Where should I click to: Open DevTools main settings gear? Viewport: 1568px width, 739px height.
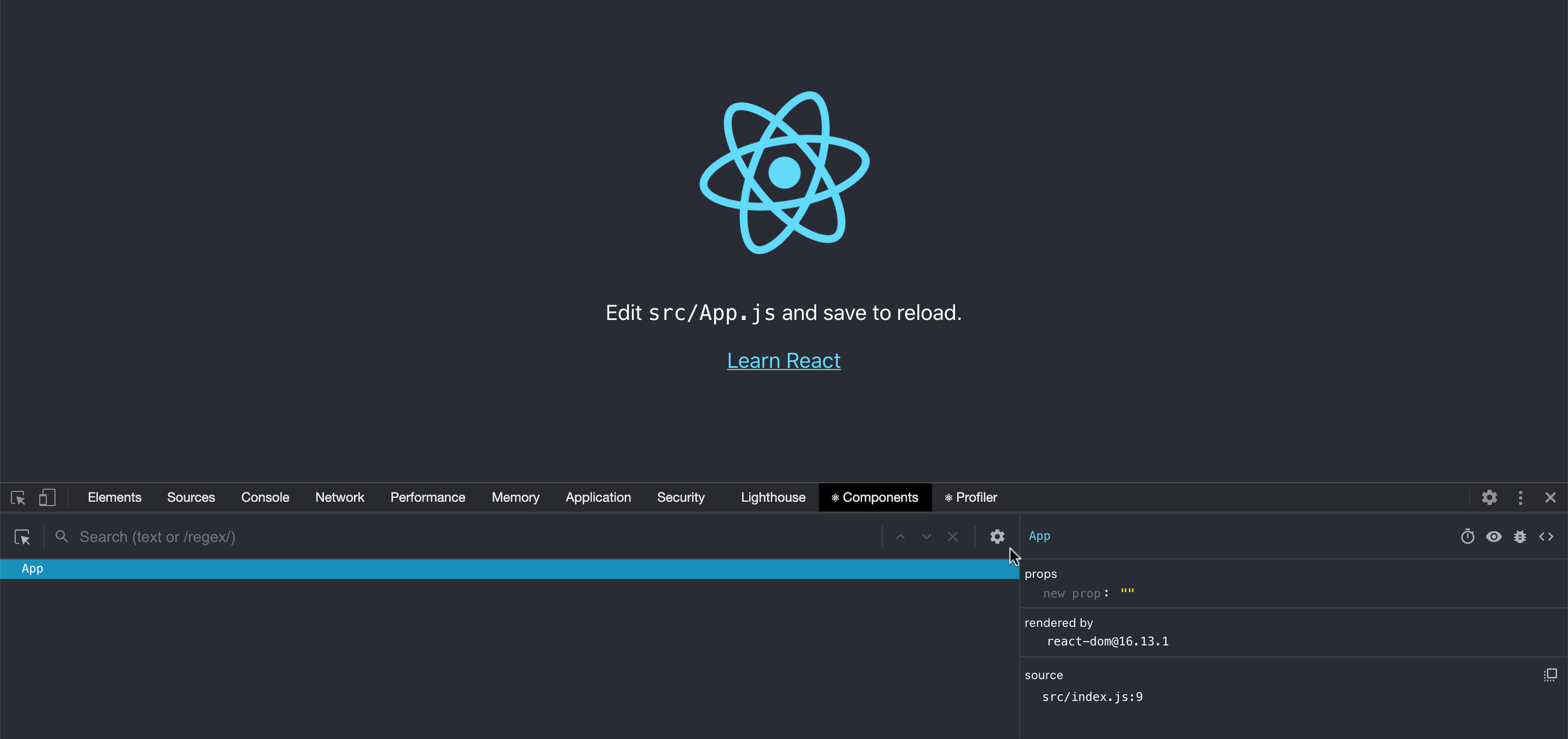pyautogui.click(x=1489, y=497)
